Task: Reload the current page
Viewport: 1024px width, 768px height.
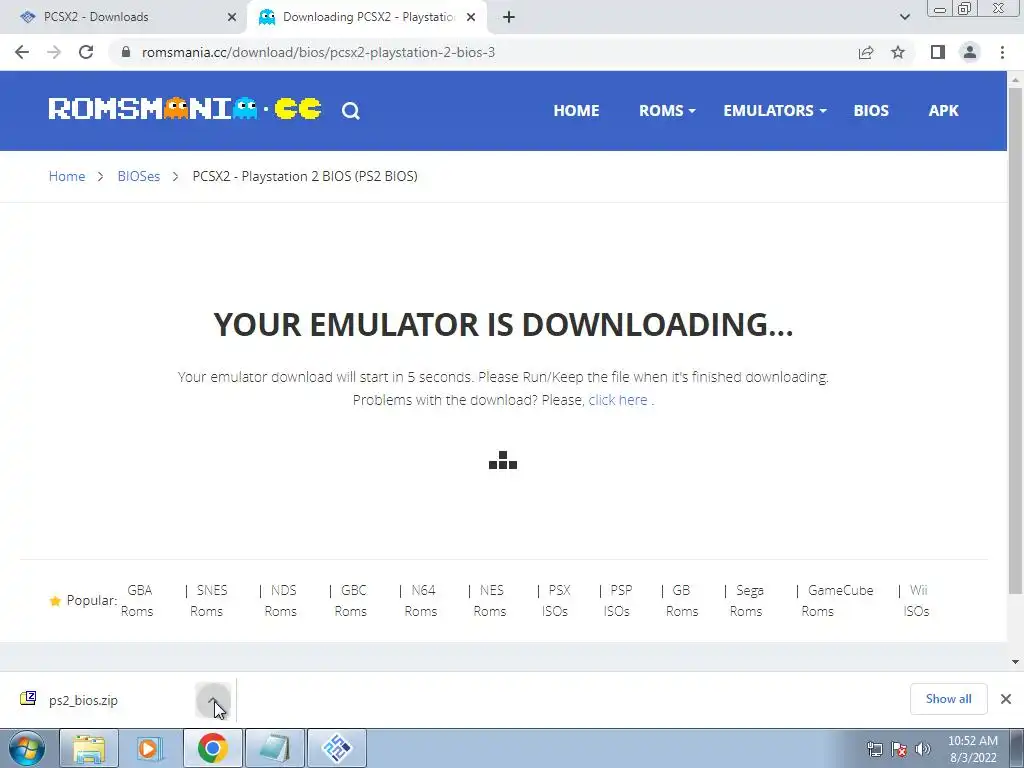Action: (86, 52)
